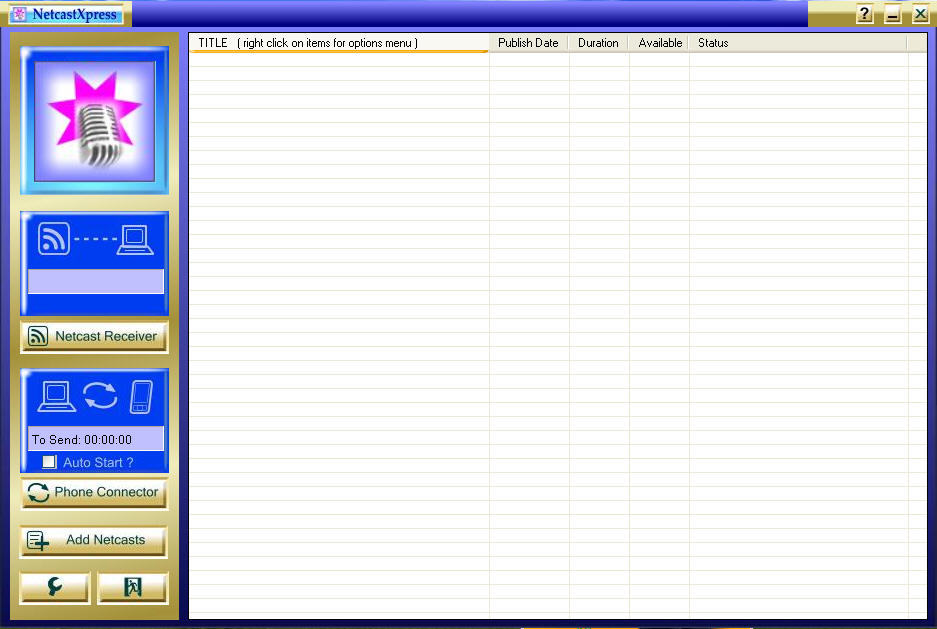Click the Add Netcasts button

94,541
